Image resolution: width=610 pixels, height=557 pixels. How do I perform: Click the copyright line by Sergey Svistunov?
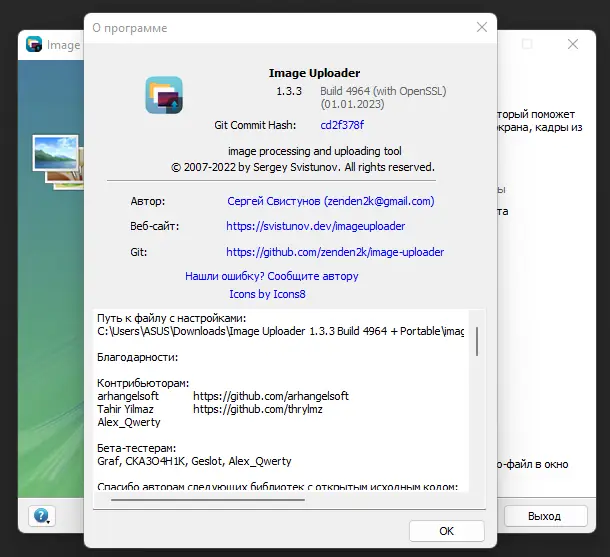coord(303,167)
